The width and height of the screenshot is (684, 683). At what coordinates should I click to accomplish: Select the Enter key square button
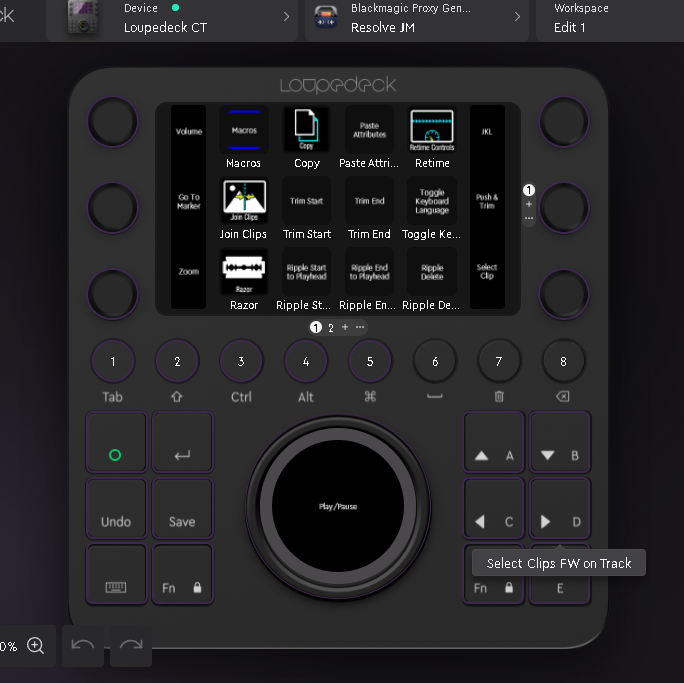tap(182, 442)
